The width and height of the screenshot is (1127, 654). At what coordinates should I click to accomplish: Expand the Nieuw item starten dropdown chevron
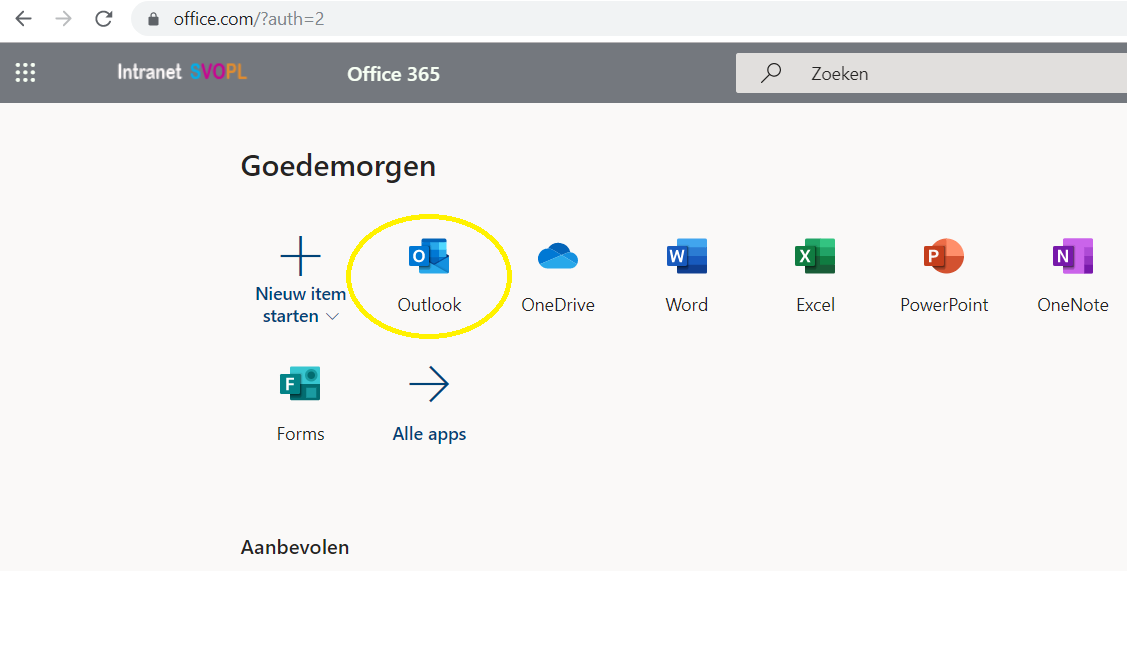click(332, 316)
